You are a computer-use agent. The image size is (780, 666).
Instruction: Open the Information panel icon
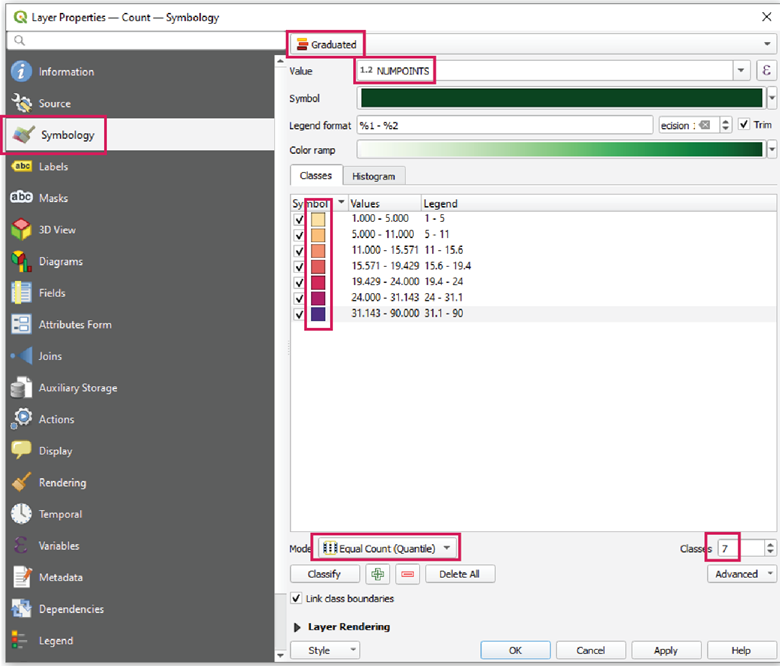pyautogui.click(x=22, y=72)
